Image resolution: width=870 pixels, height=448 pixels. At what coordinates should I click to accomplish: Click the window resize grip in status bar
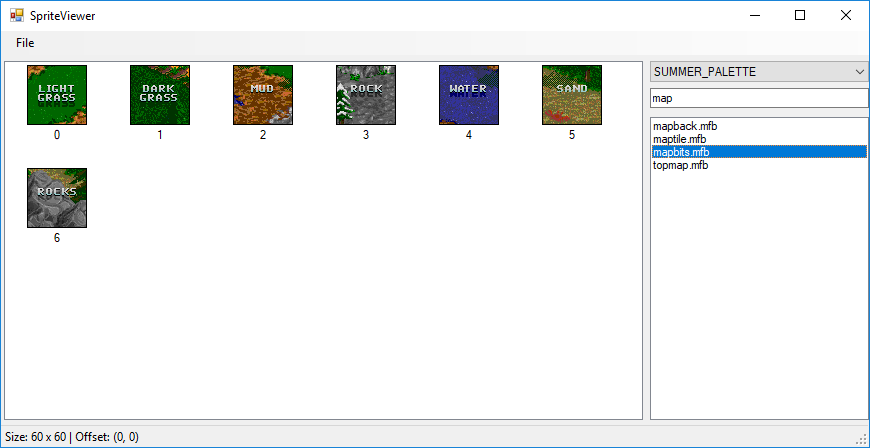pyautogui.click(x=862, y=439)
